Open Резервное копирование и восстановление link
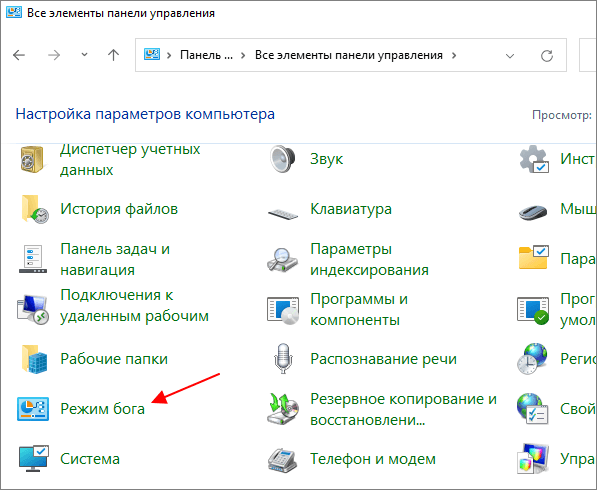The height and width of the screenshot is (490, 597). [404, 409]
